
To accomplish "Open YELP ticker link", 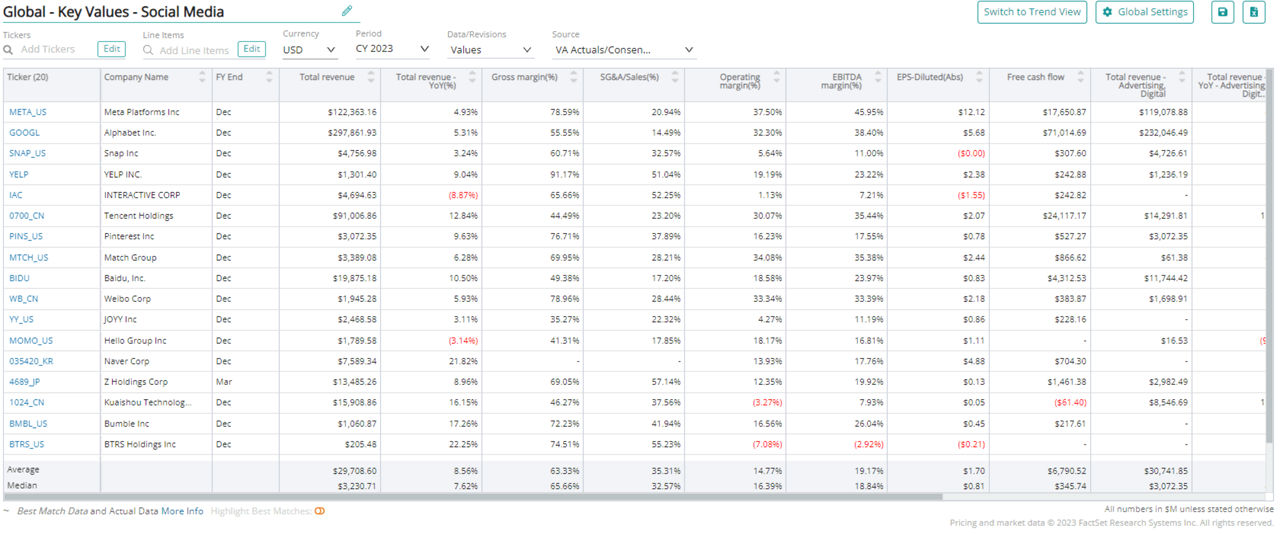I will (20, 174).
